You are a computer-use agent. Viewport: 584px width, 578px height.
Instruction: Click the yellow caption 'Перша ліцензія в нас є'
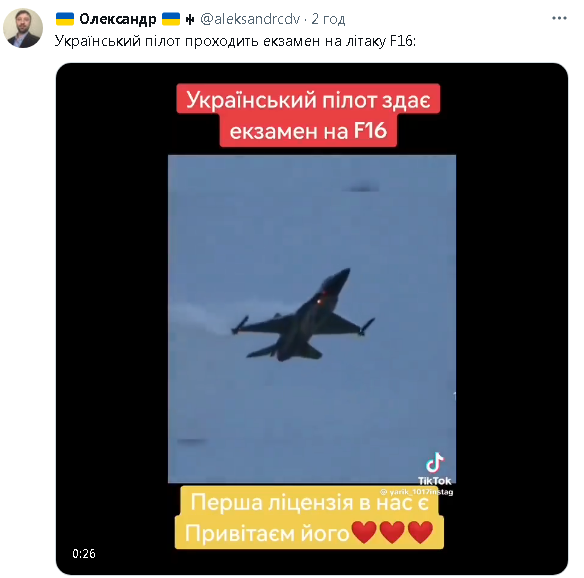tap(309, 502)
